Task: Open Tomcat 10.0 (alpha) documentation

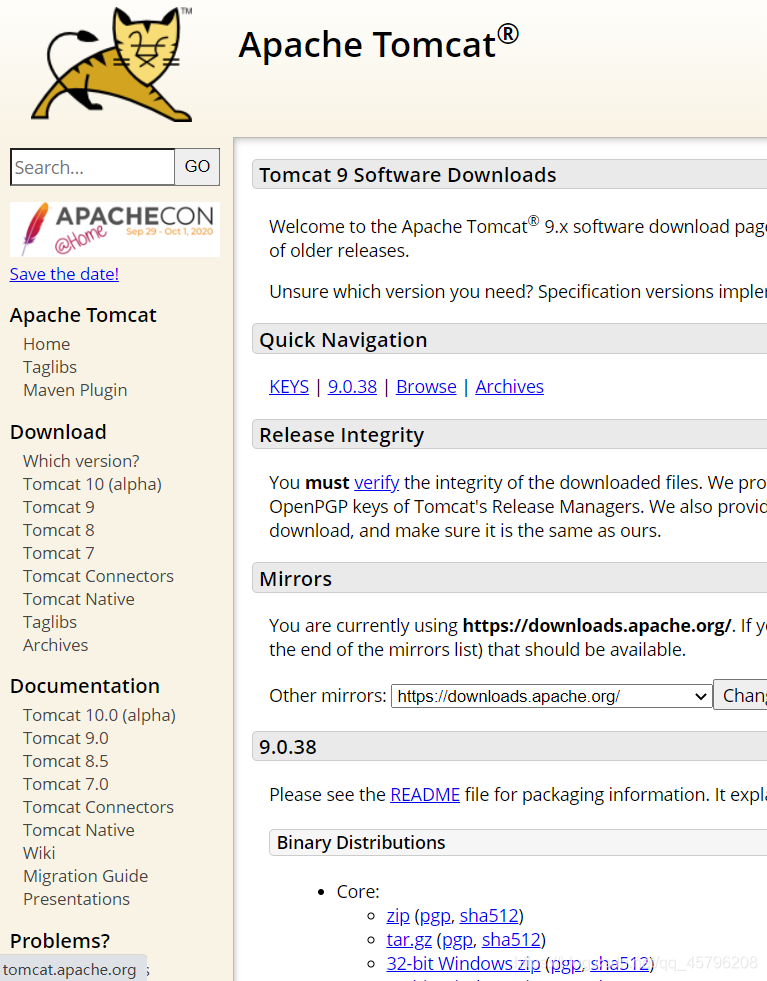Action: tap(99, 715)
